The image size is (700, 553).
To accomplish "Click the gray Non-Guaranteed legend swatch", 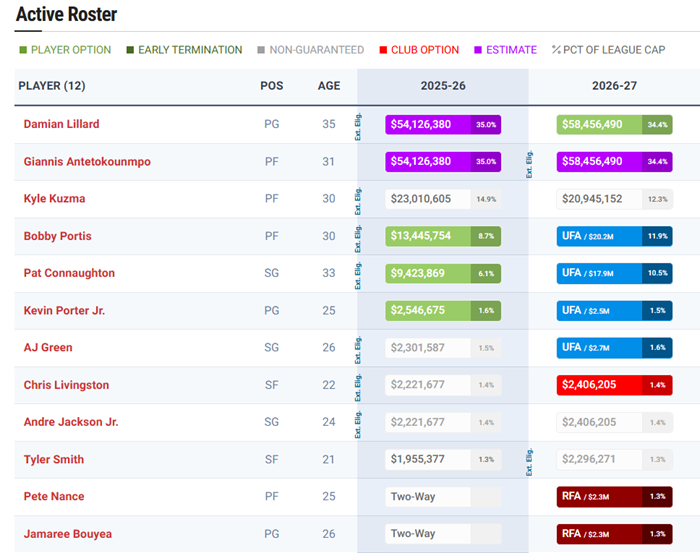I will 261,50.
